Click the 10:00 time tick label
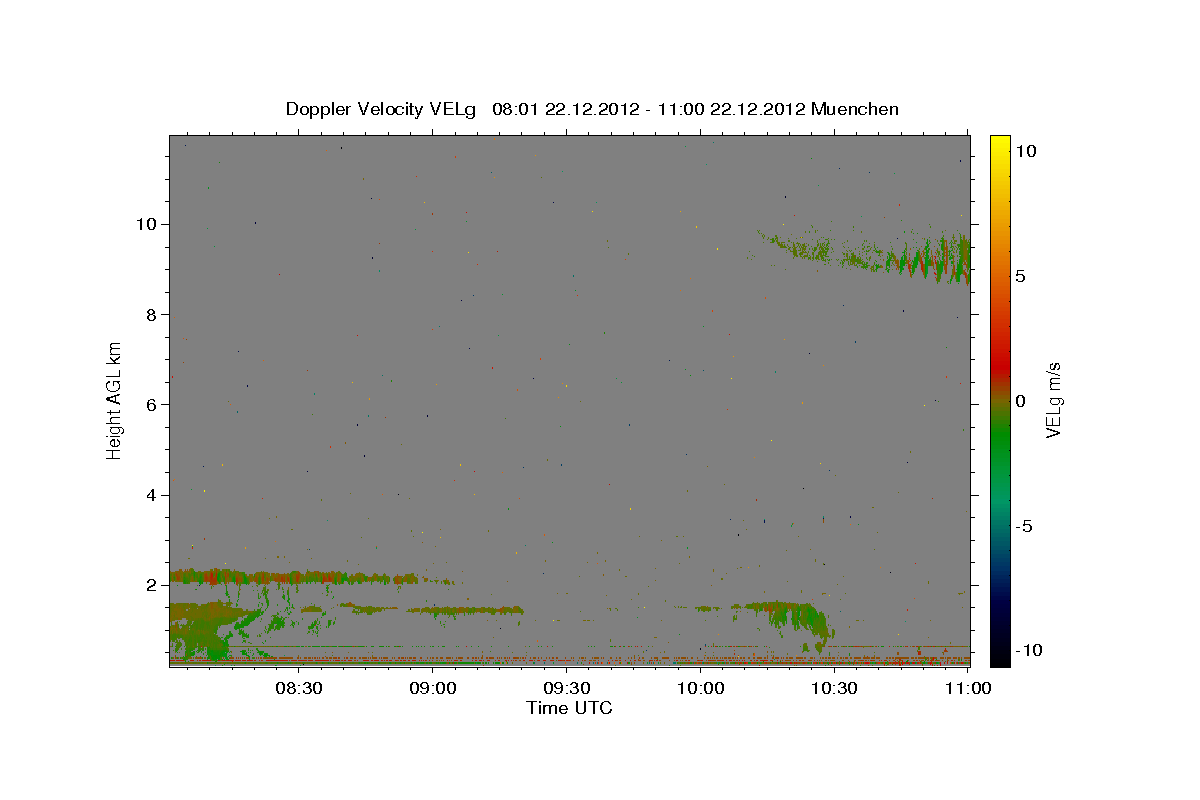The width and height of the screenshot is (1200, 800). pos(700,688)
